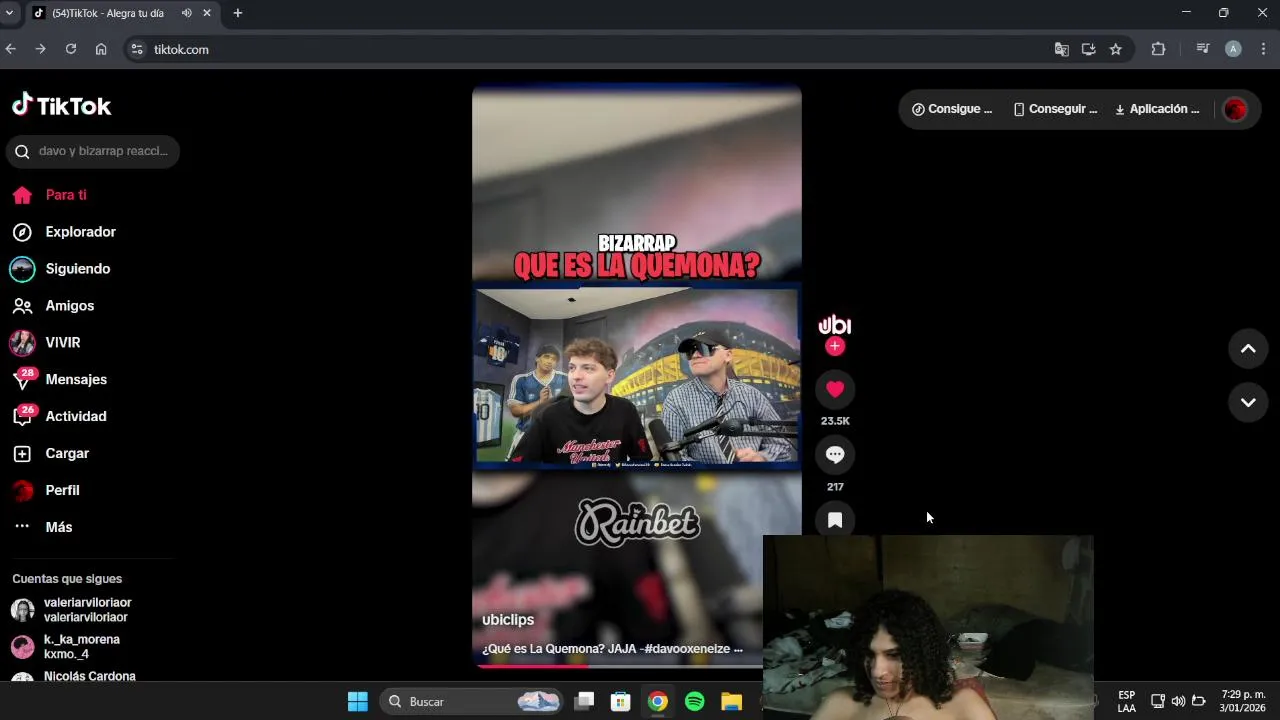Viewport: 1280px width, 720px height.
Task: Save video with bookmark icon
Action: pyautogui.click(x=835, y=520)
